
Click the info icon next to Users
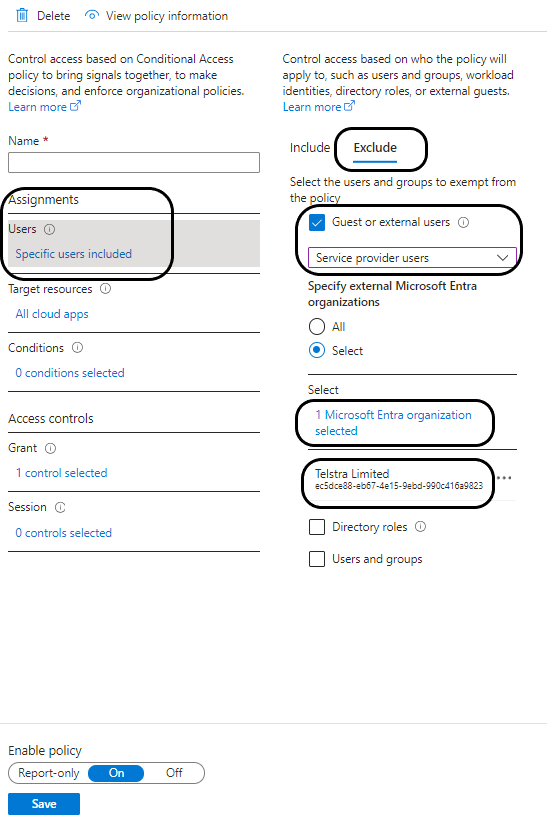[50, 229]
